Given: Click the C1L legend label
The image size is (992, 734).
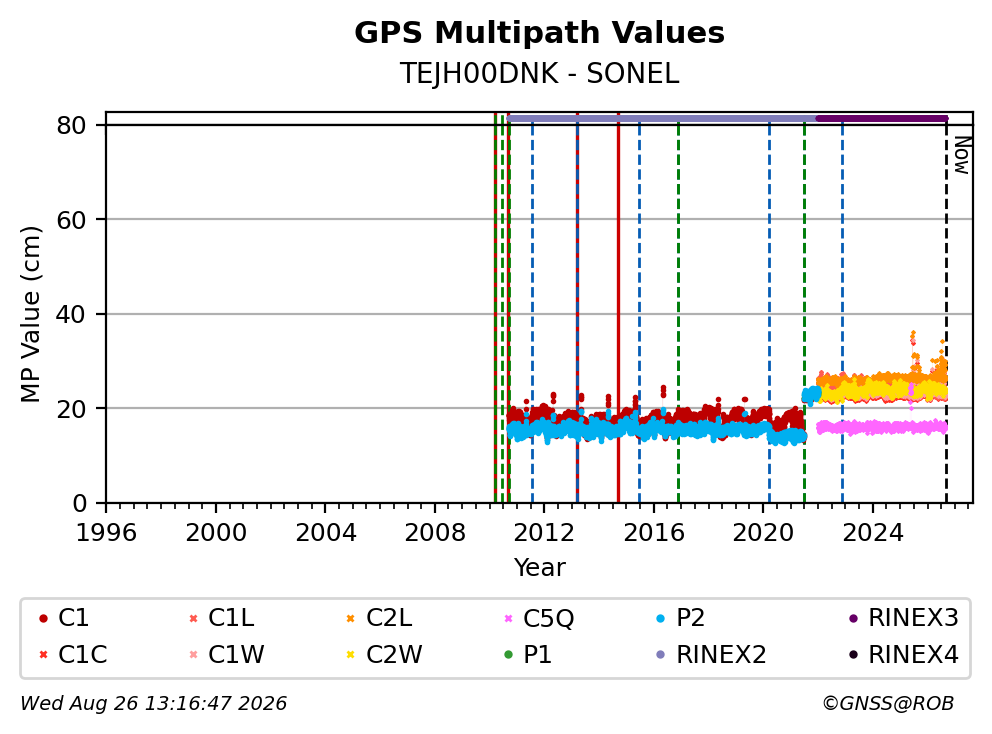Looking at the screenshot, I should coord(231,618).
